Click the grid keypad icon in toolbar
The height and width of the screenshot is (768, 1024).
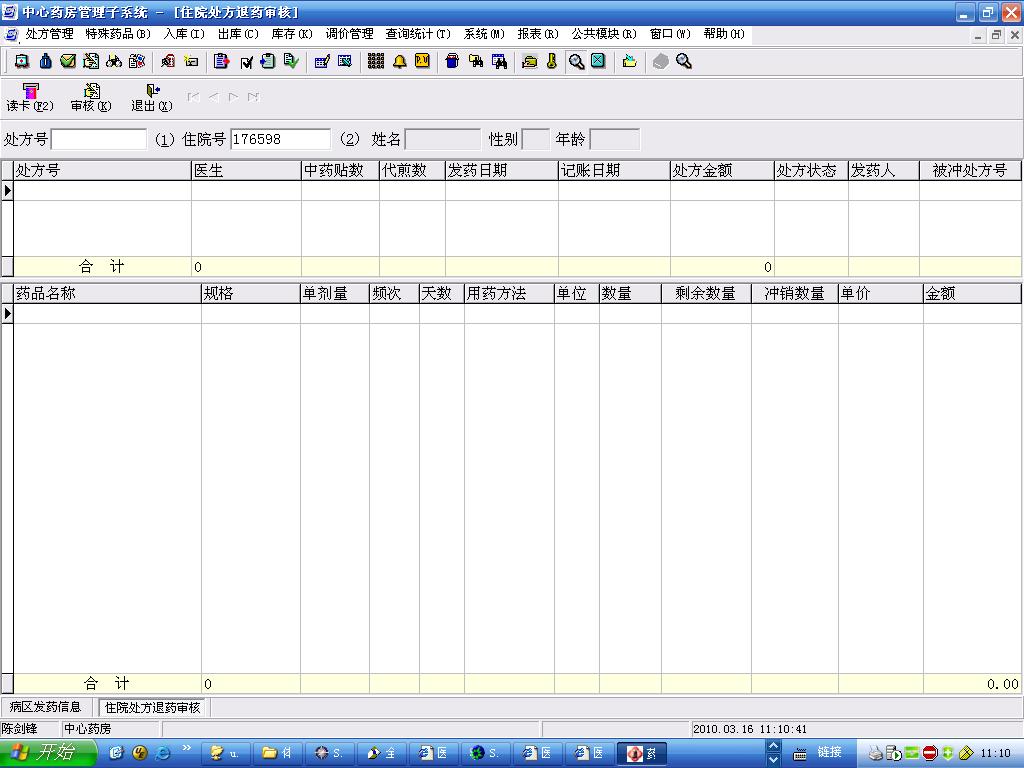pyautogui.click(x=376, y=61)
